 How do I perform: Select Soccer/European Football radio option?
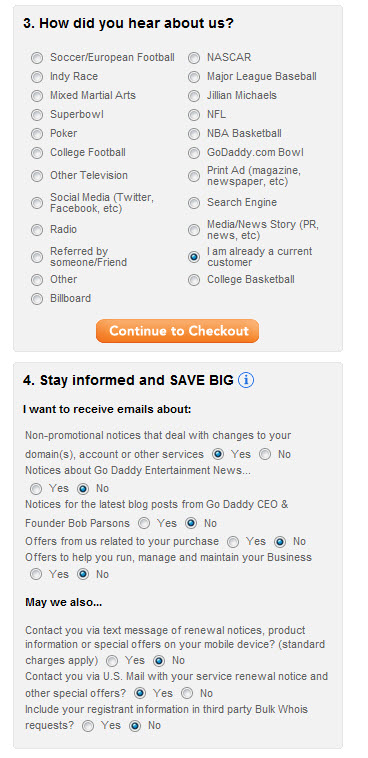pyautogui.click(x=37, y=58)
